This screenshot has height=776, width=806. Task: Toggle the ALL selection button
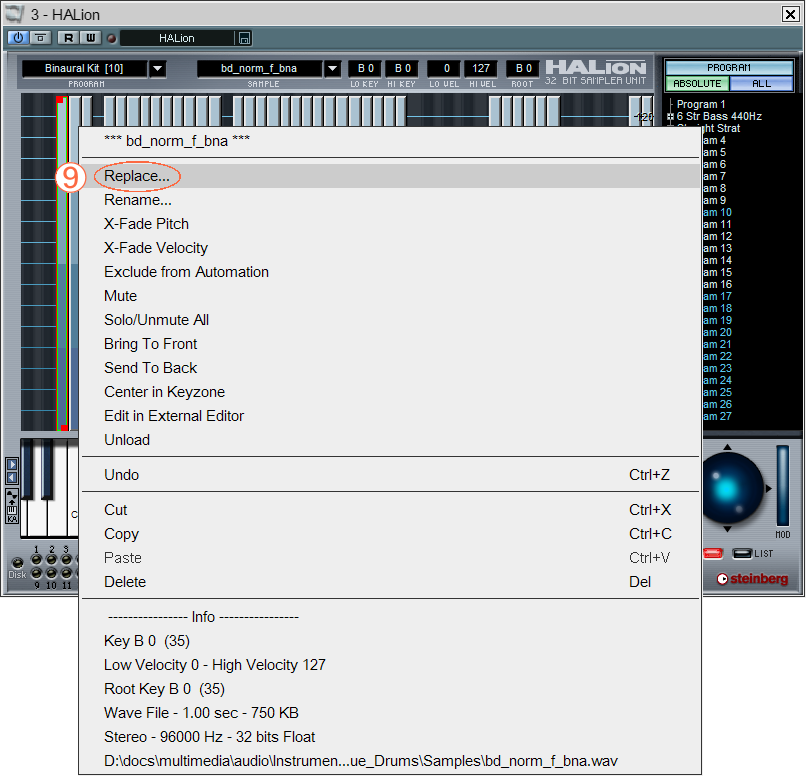point(761,83)
